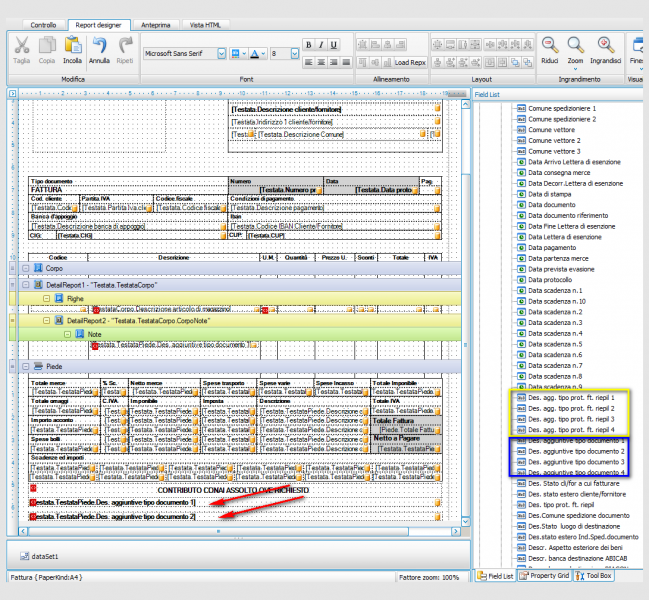
Task: Select the Netto a Pagare label
Action: (397, 438)
